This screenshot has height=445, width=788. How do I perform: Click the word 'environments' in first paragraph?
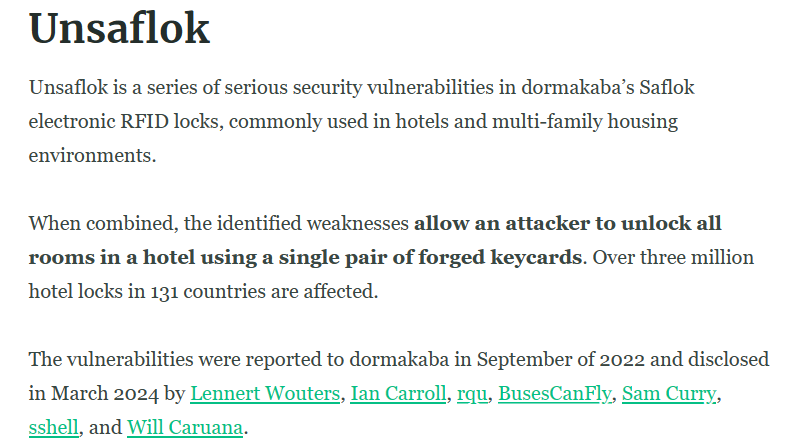pyautogui.click(x=90, y=155)
